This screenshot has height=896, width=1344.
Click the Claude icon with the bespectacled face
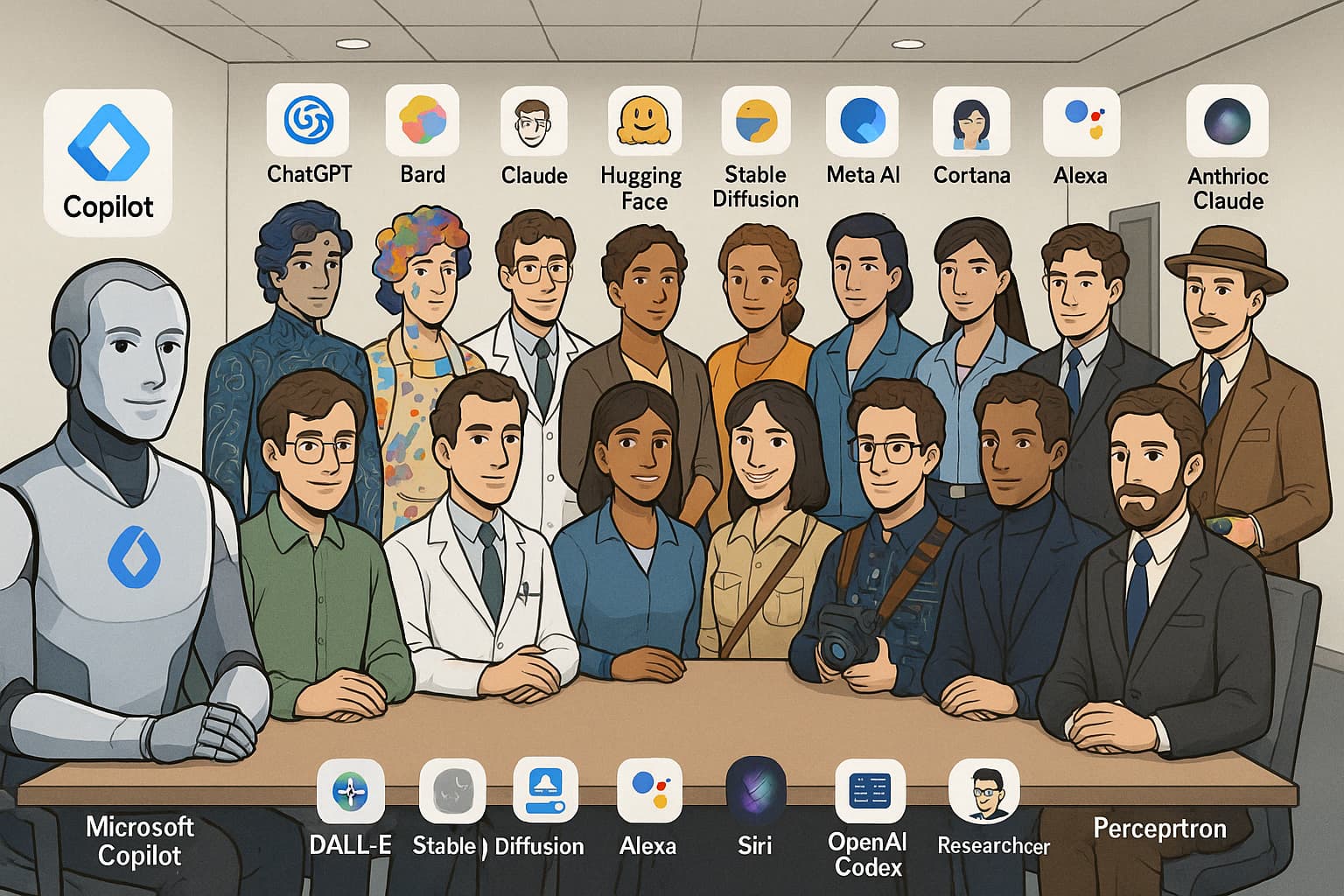pyautogui.click(x=534, y=122)
